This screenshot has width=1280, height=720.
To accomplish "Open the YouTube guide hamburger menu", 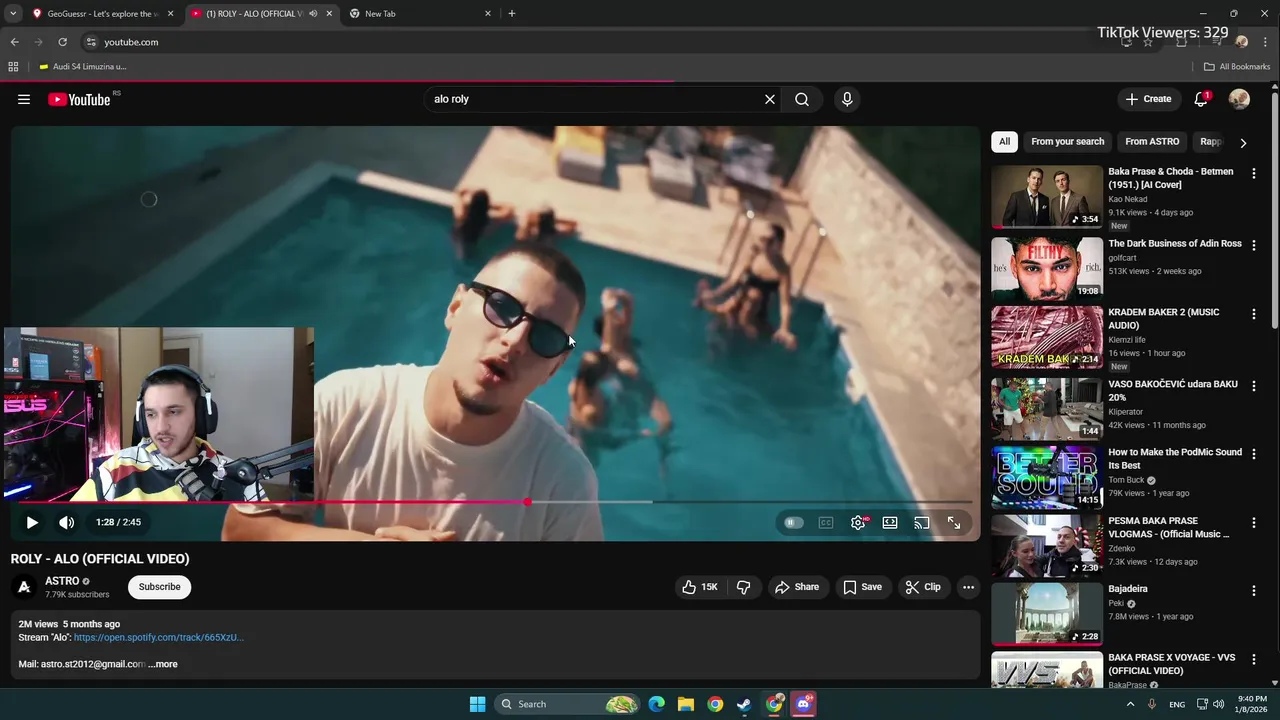I will tap(24, 99).
